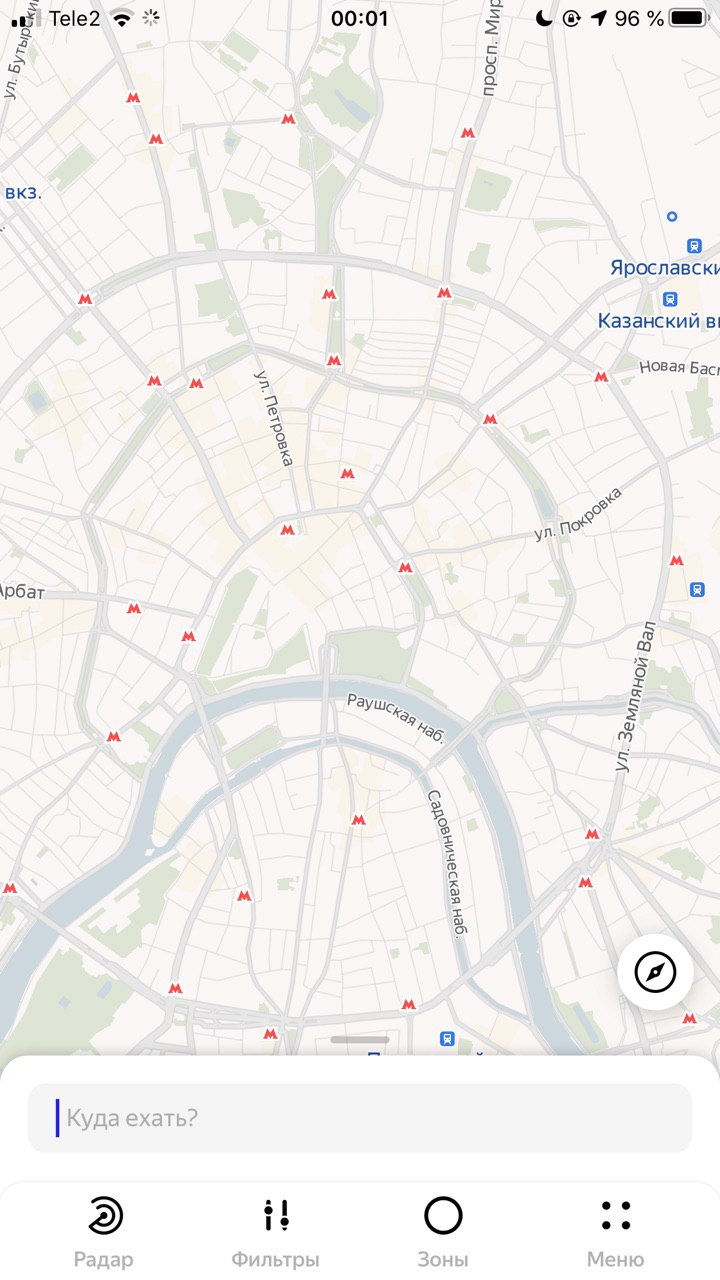The width and height of the screenshot is (720, 1280).
Task: Select the railway station icon near Ярославский
Action: point(694,245)
